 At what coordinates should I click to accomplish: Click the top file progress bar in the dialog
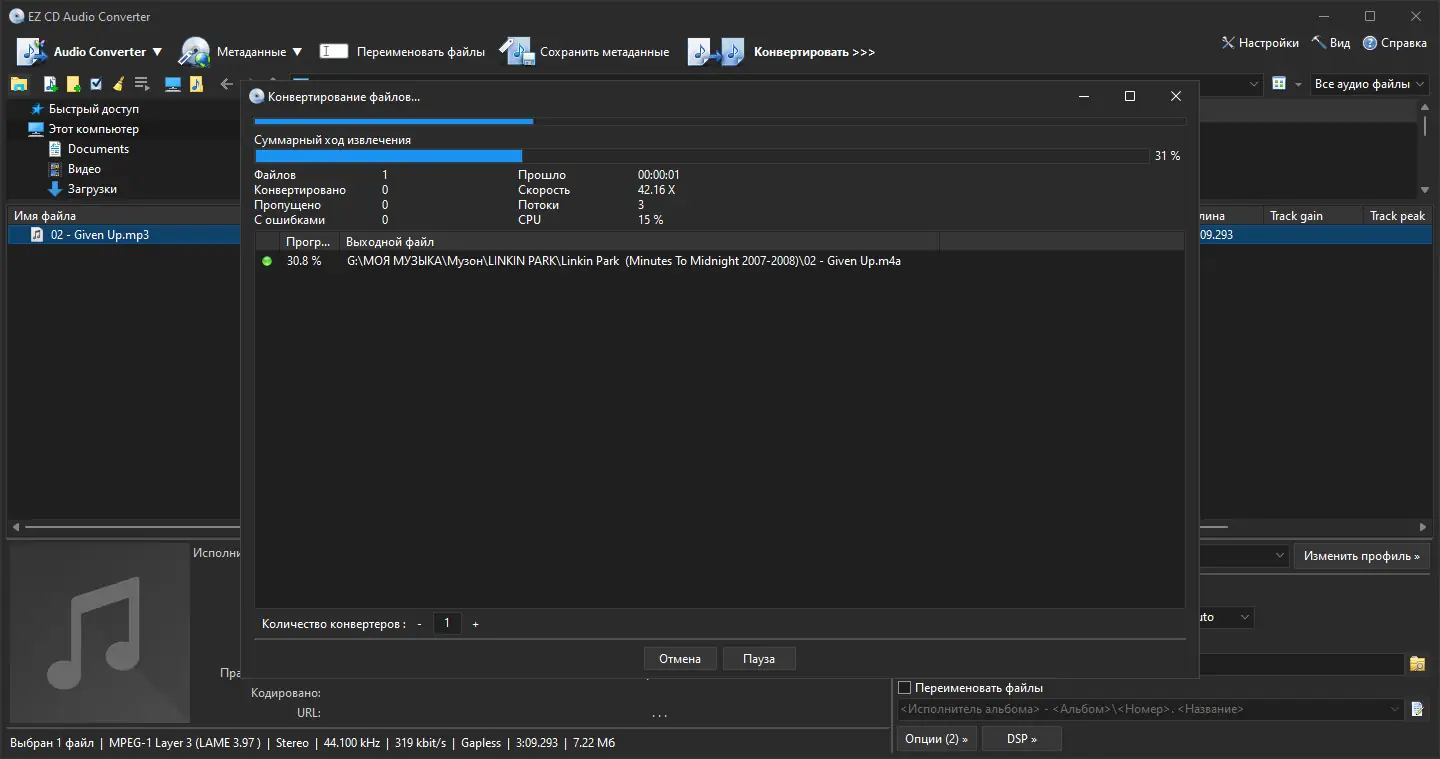(720, 121)
